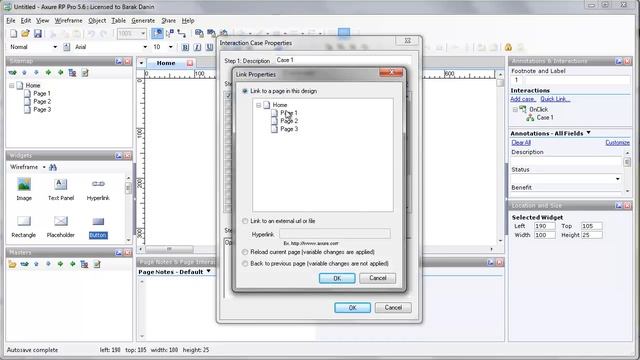Open the Arial font dropdown

click(145, 47)
